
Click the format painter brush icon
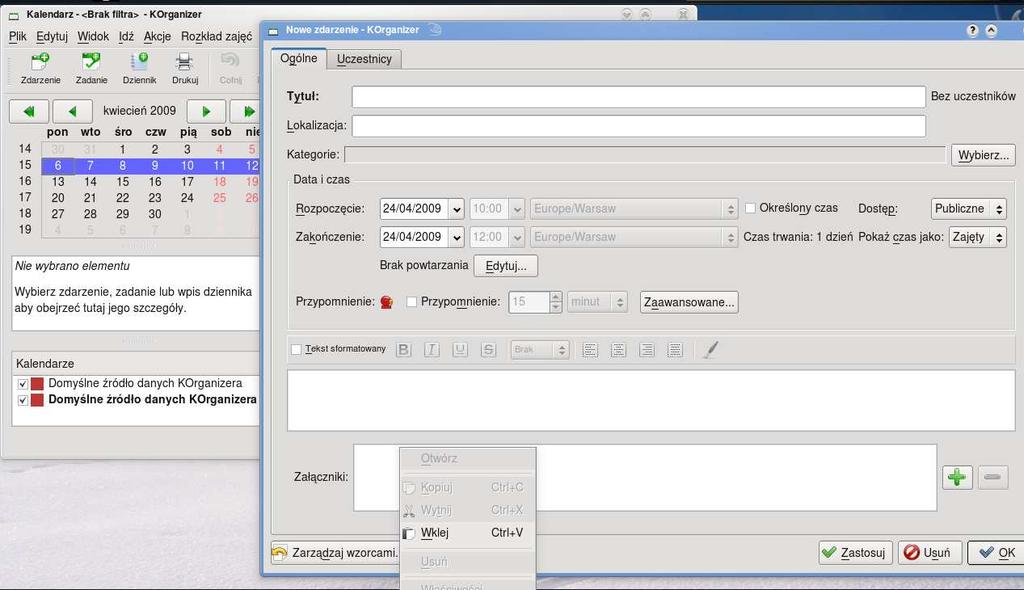[x=711, y=350]
